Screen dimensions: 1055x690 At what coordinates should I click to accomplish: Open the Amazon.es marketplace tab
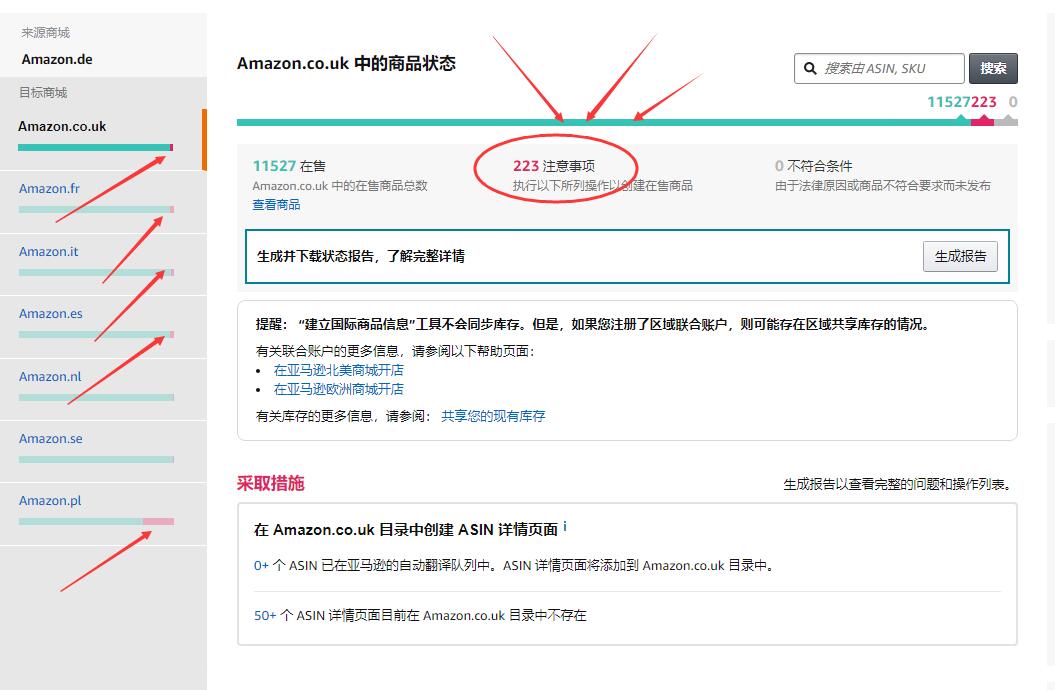[50, 313]
